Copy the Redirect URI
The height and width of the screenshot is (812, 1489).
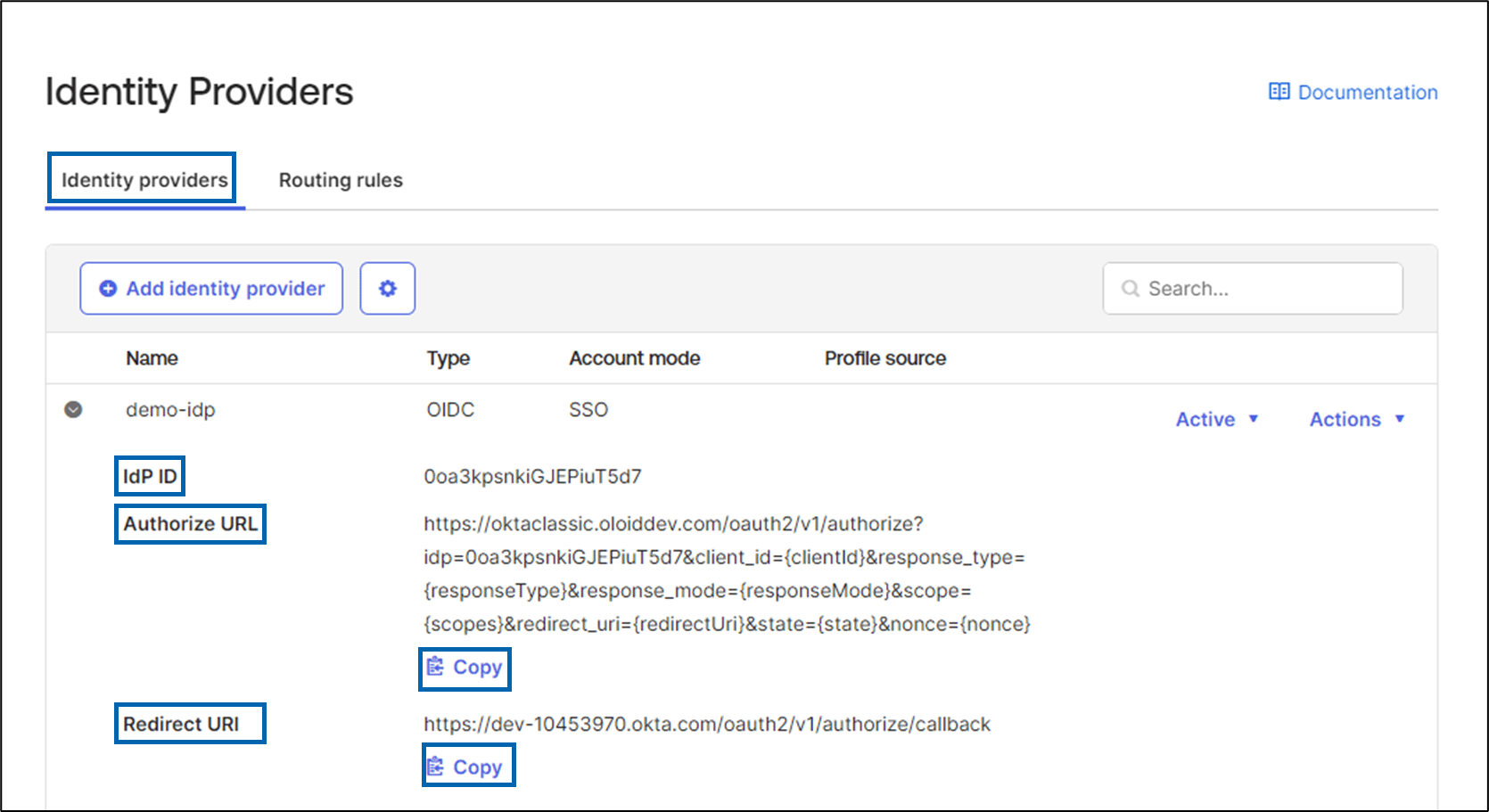(x=465, y=767)
